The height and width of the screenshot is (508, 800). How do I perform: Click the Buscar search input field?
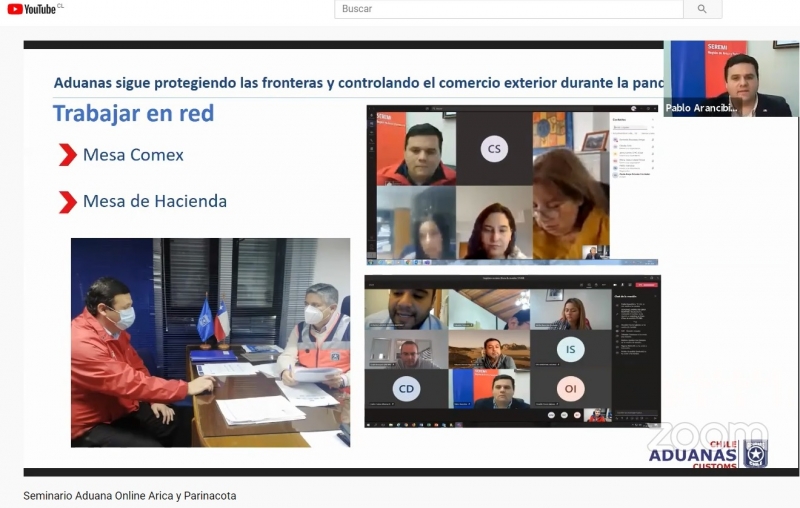point(510,9)
